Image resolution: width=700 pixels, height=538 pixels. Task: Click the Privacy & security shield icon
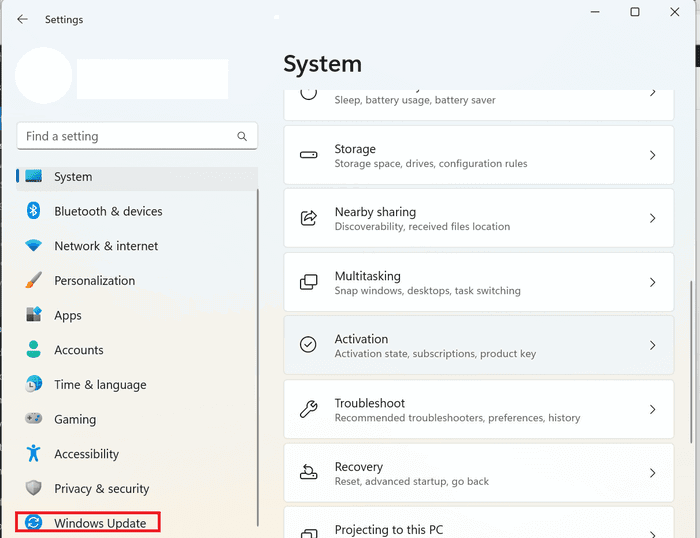point(33,488)
